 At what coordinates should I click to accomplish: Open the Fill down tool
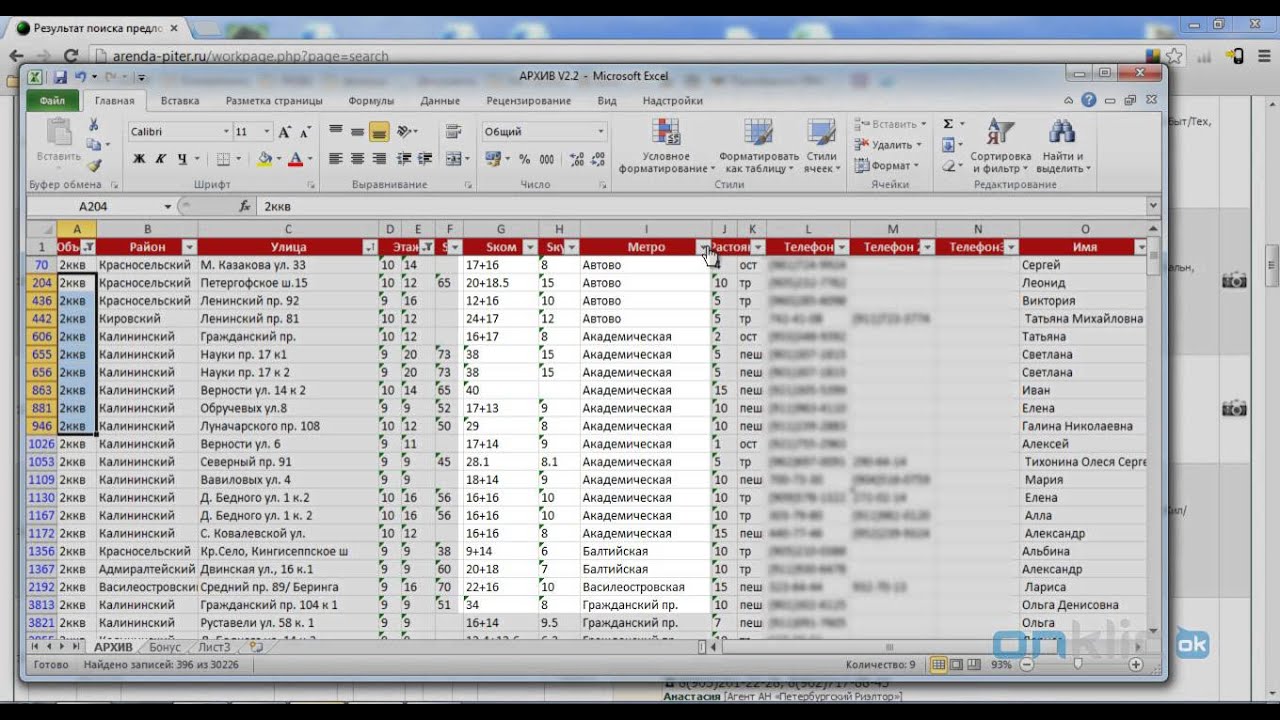click(948, 145)
